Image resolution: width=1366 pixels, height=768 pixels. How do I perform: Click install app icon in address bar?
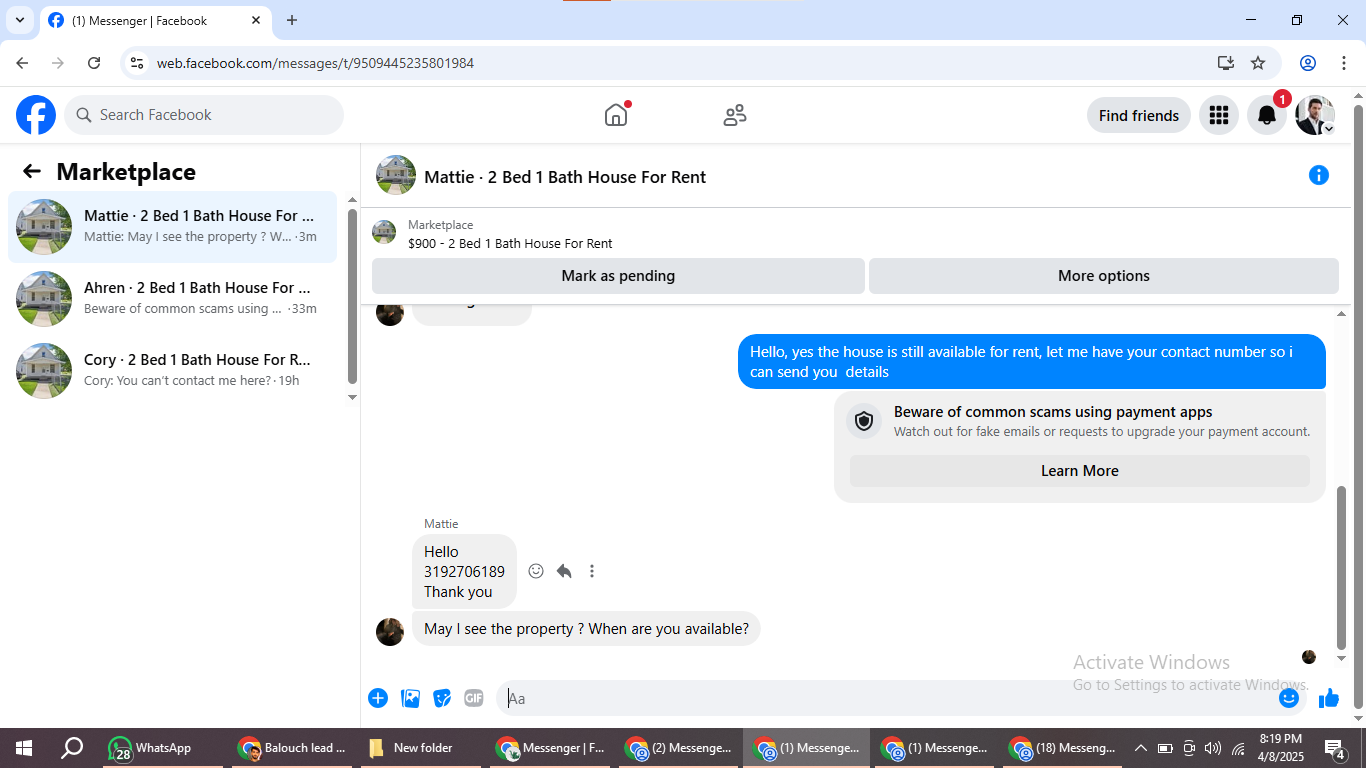[1226, 63]
